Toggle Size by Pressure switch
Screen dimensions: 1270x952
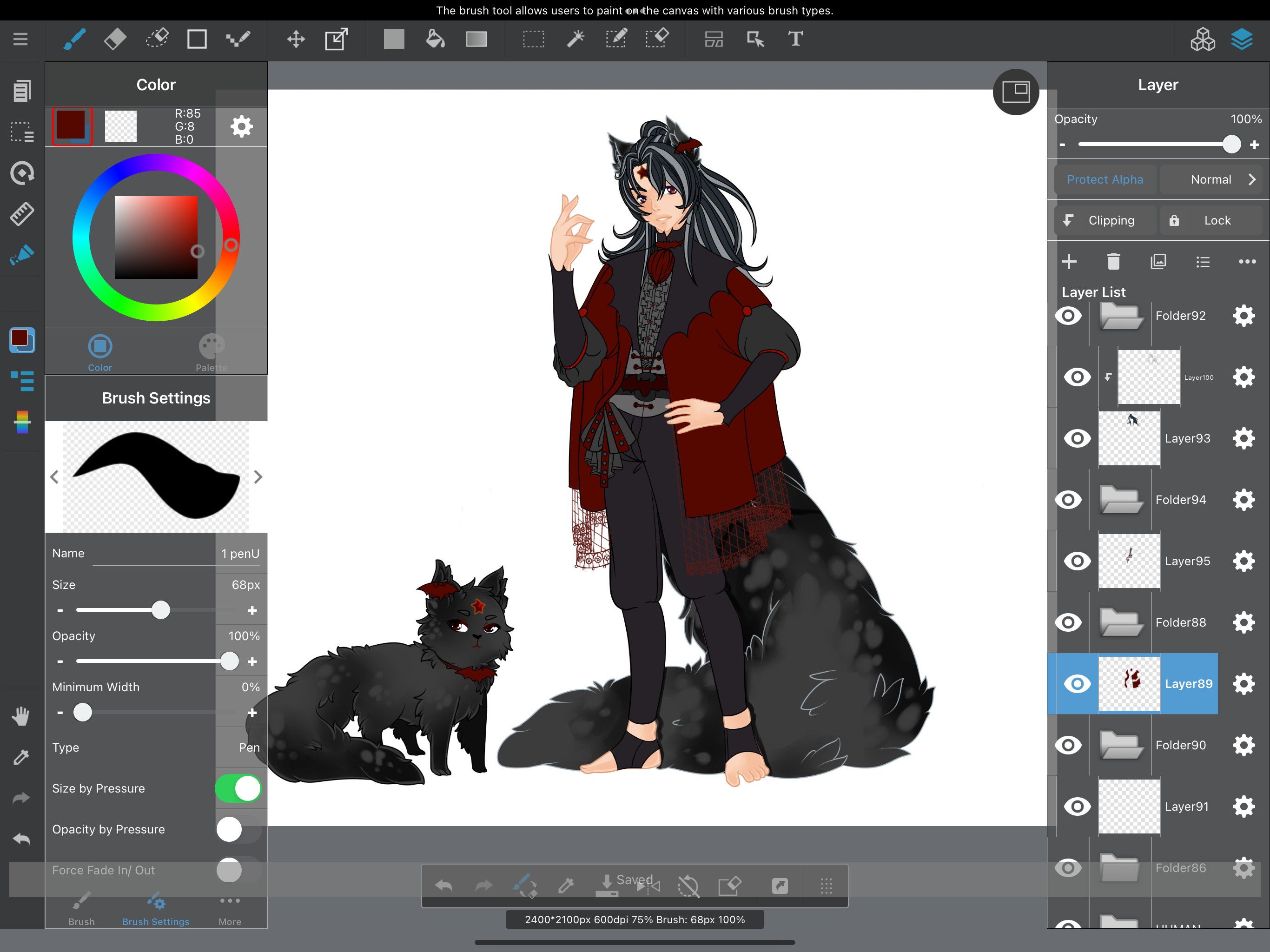click(238, 788)
